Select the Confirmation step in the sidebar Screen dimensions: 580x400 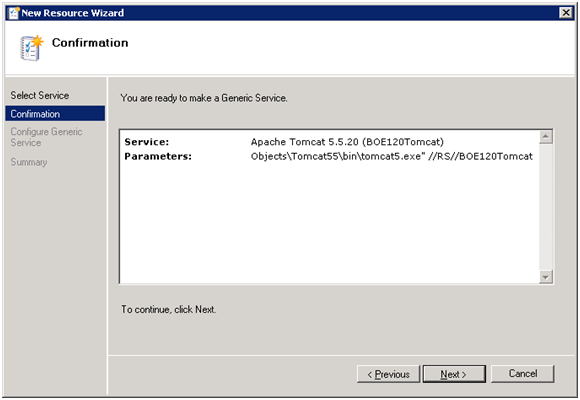55,114
